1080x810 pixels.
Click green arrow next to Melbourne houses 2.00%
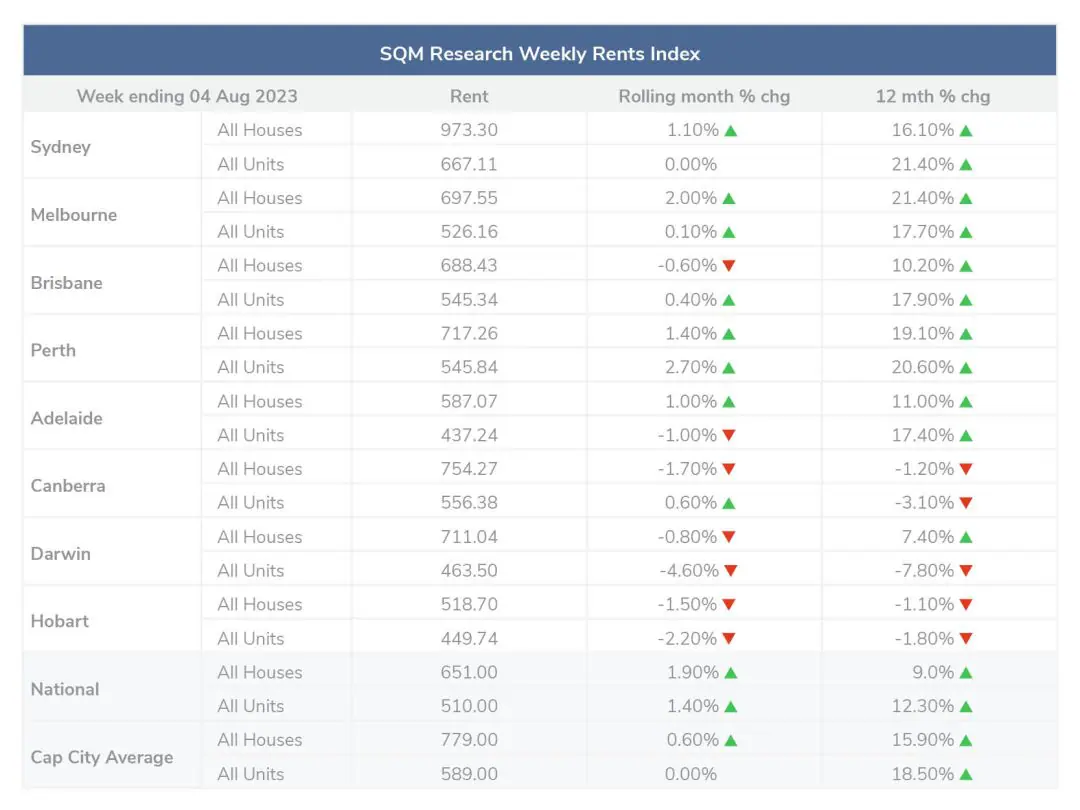pyautogui.click(x=729, y=198)
